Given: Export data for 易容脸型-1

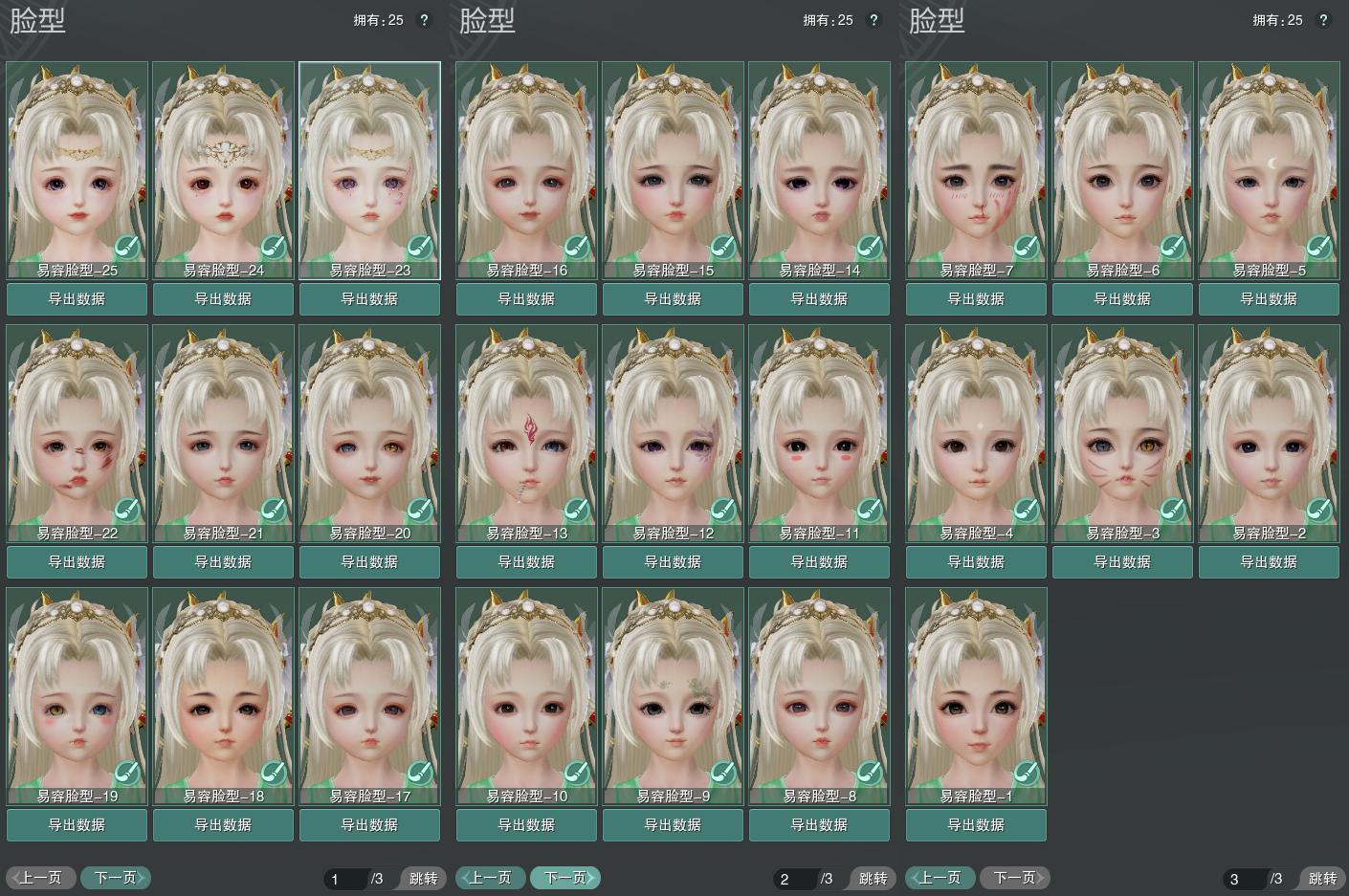Looking at the screenshot, I should [x=977, y=825].
